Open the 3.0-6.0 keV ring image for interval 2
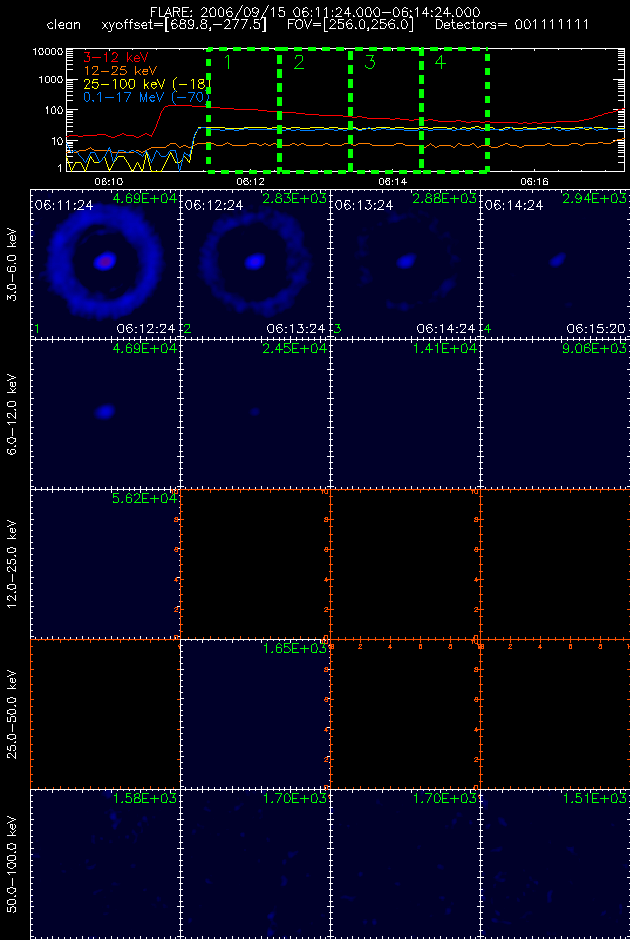Image resolution: width=630 pixels, height=940 pixels. click(x=255, y=264)
